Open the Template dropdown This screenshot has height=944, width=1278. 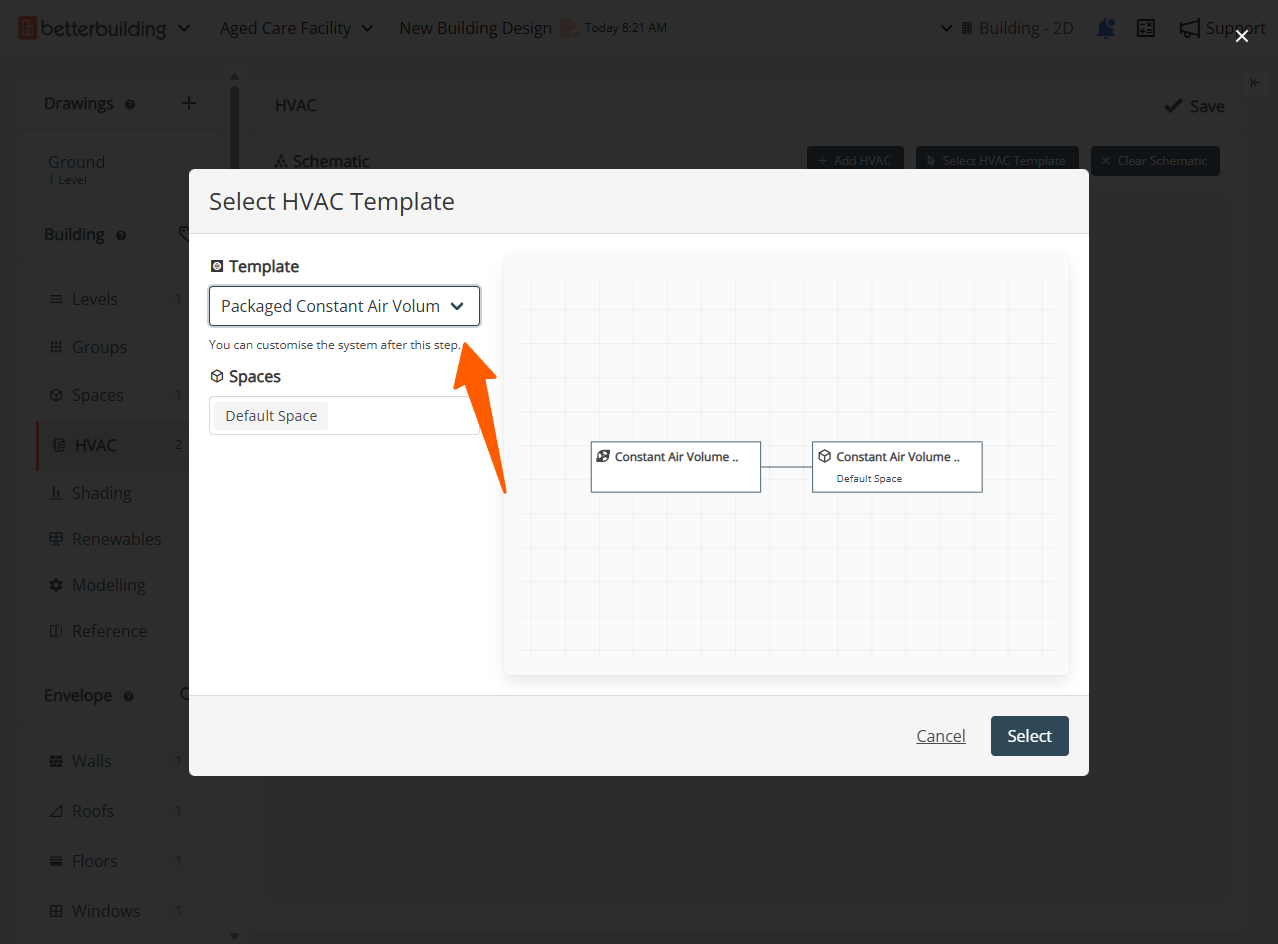point(344,306)
